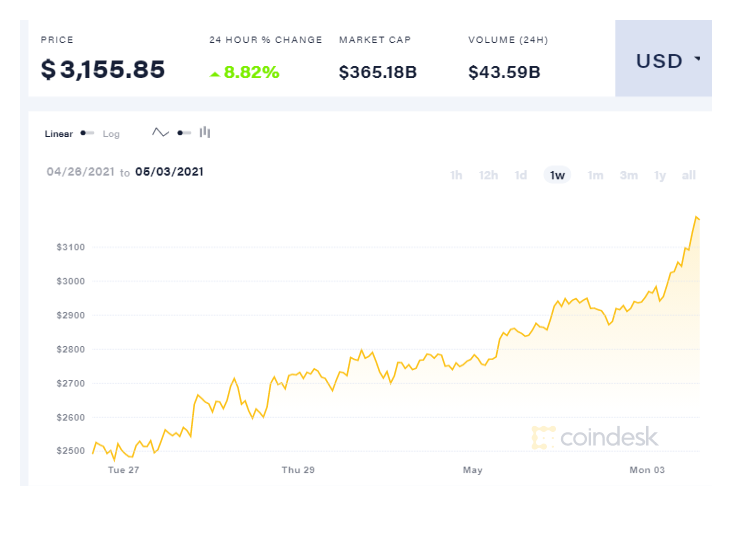
Task: Select the 1h time range
Action: (456, 175)
